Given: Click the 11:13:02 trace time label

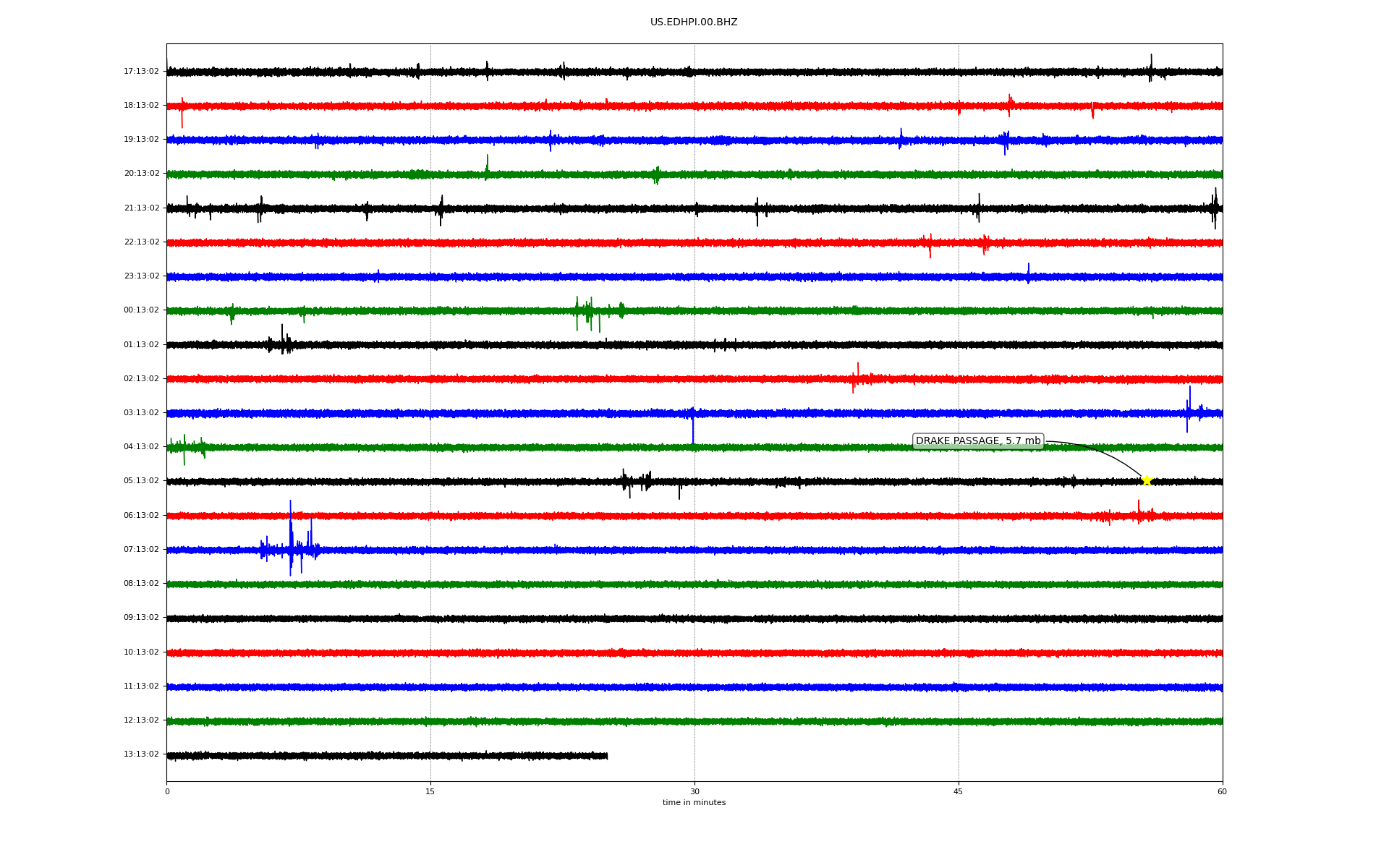Looking at the screenshot, I should tap(141, 686).
